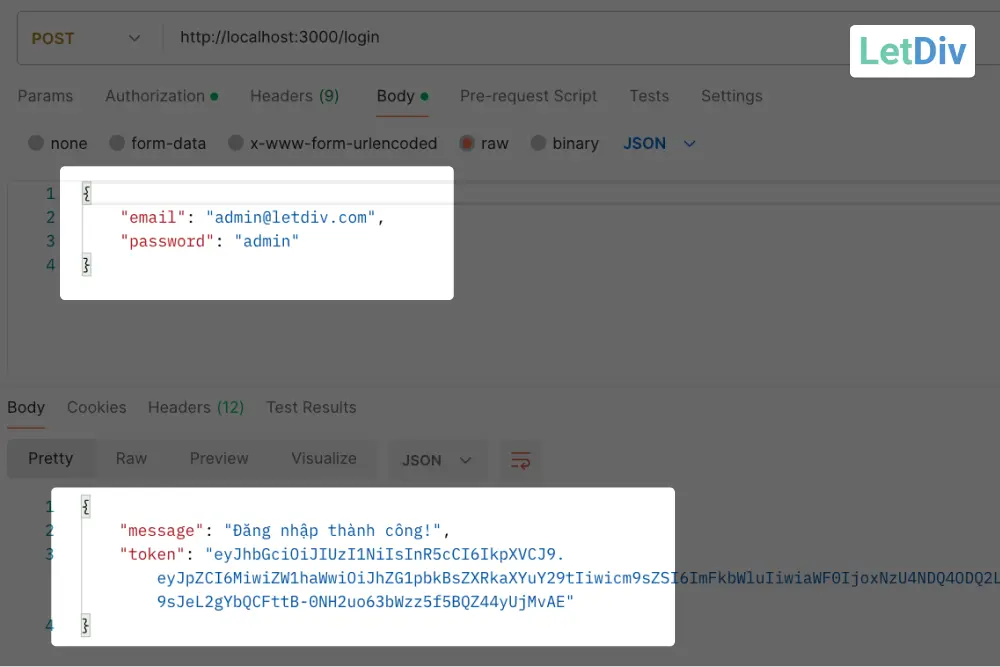
Task: View the response Cookies tab
Action: coord(96,407)
